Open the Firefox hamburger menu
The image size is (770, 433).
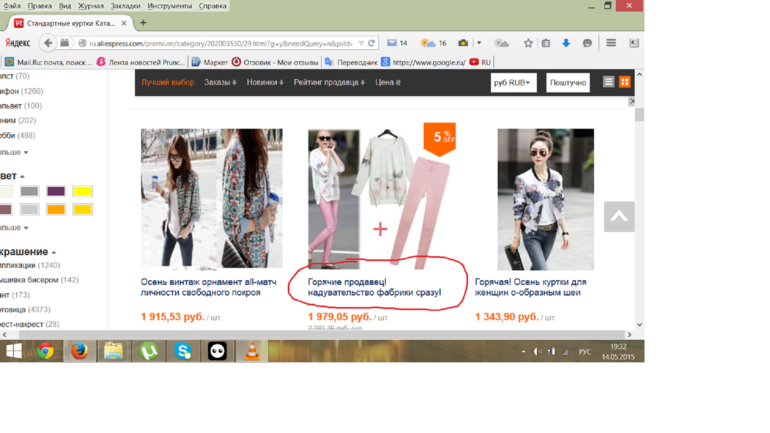click(x=610, y=43)
